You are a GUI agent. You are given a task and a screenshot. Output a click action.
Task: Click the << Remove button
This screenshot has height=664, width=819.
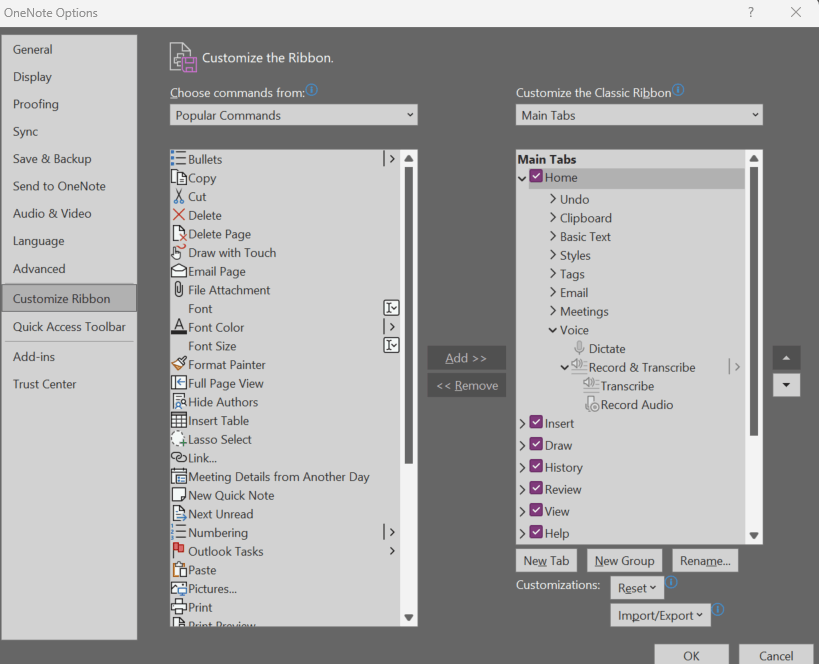click(466, 386)
